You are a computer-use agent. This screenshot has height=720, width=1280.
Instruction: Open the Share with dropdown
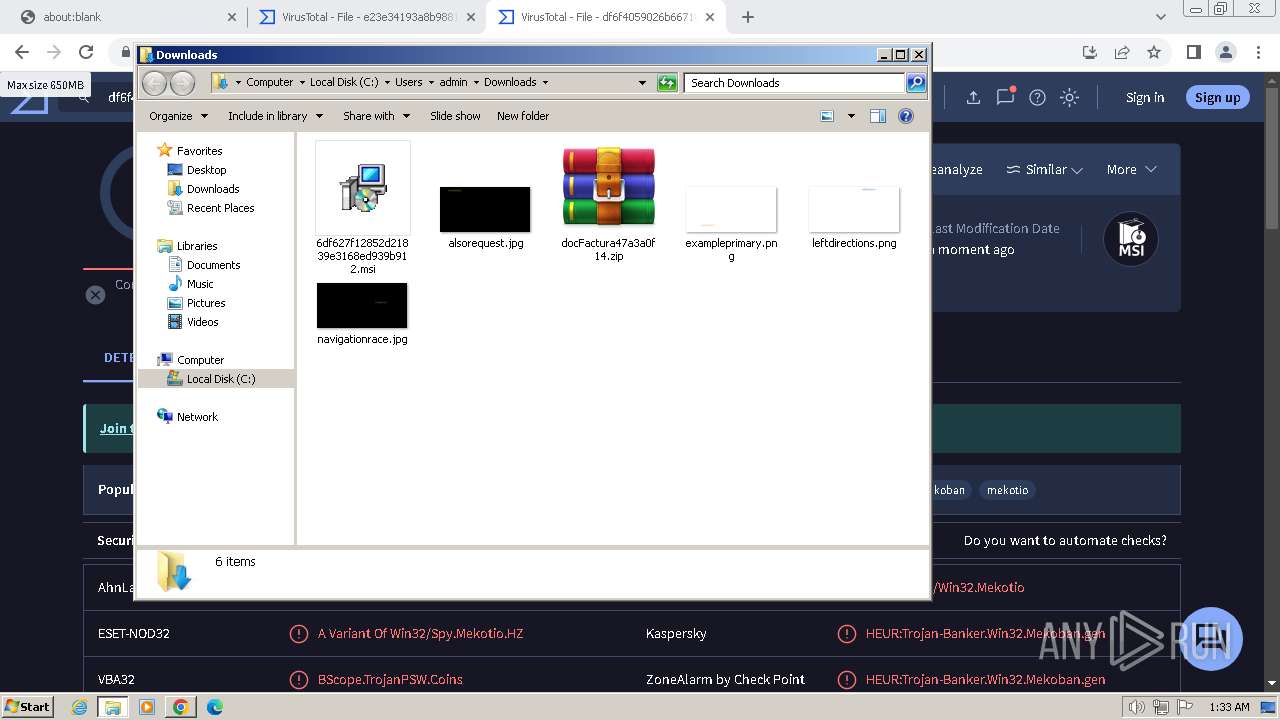coord(376,116)
